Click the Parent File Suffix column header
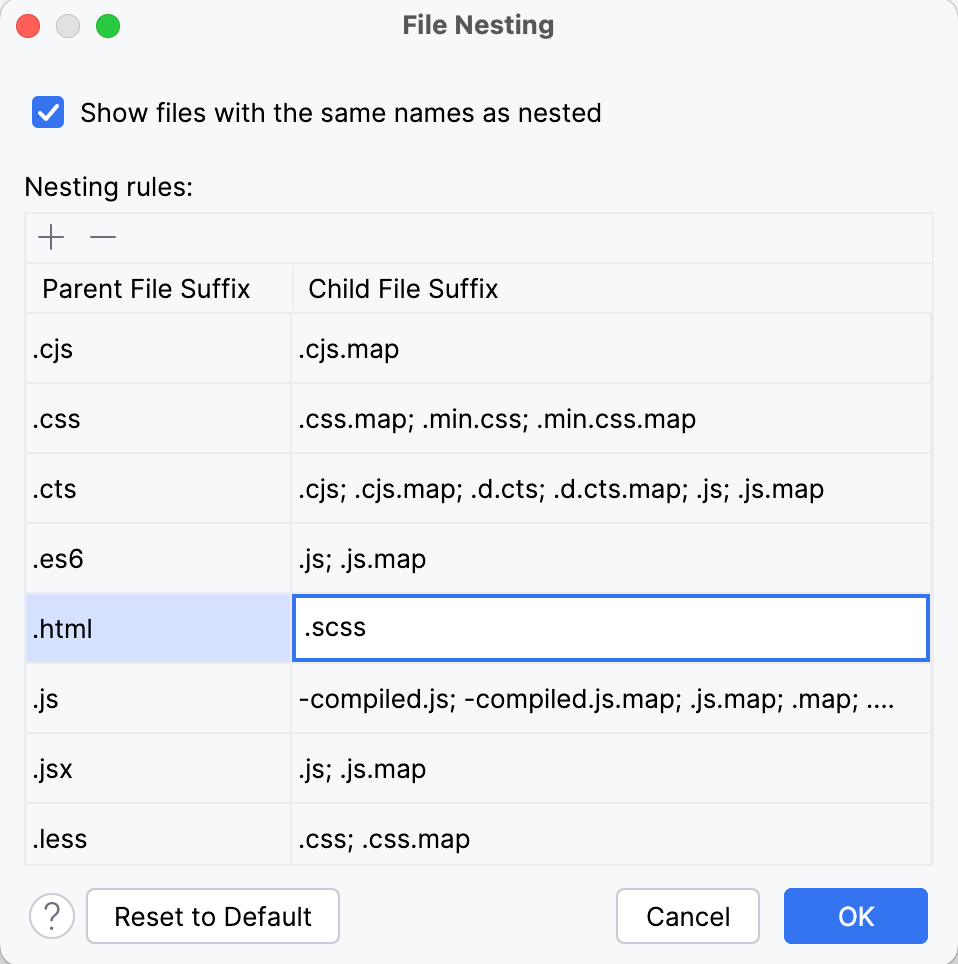Screen dimensions: 958x964 (x=143, y=289)
